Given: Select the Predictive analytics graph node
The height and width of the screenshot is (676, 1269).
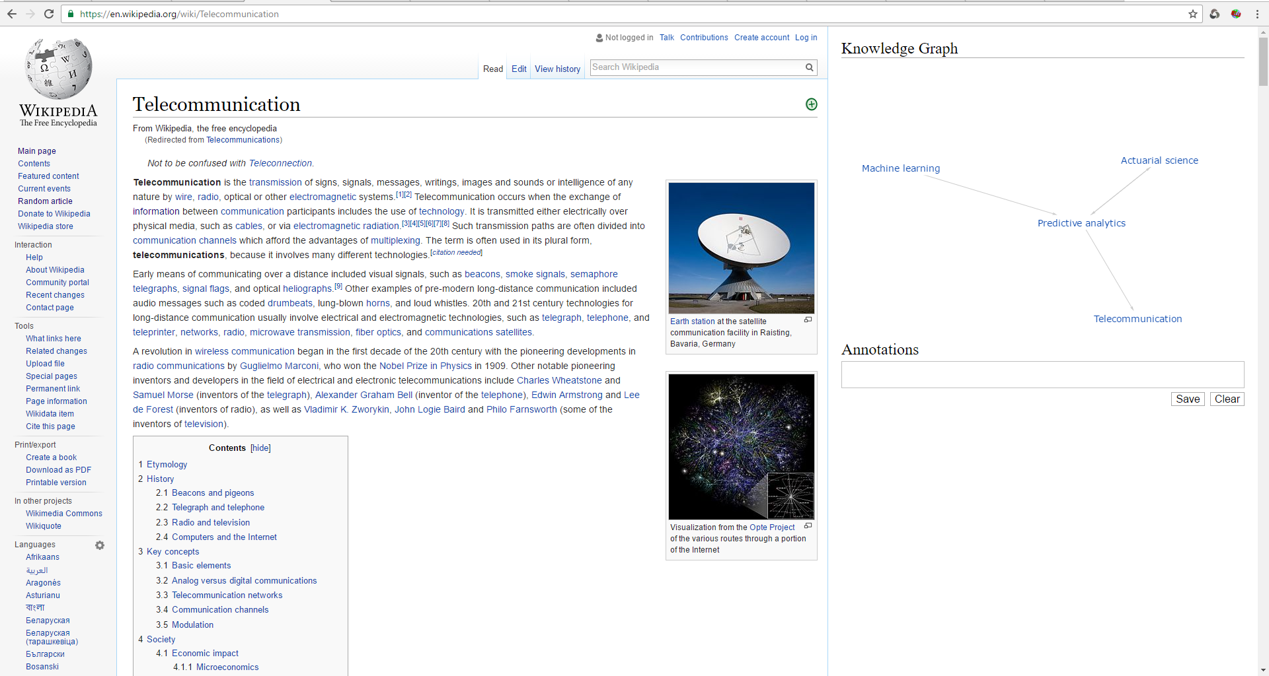Looking at the screenshot, I should [x=1081, y=223].
